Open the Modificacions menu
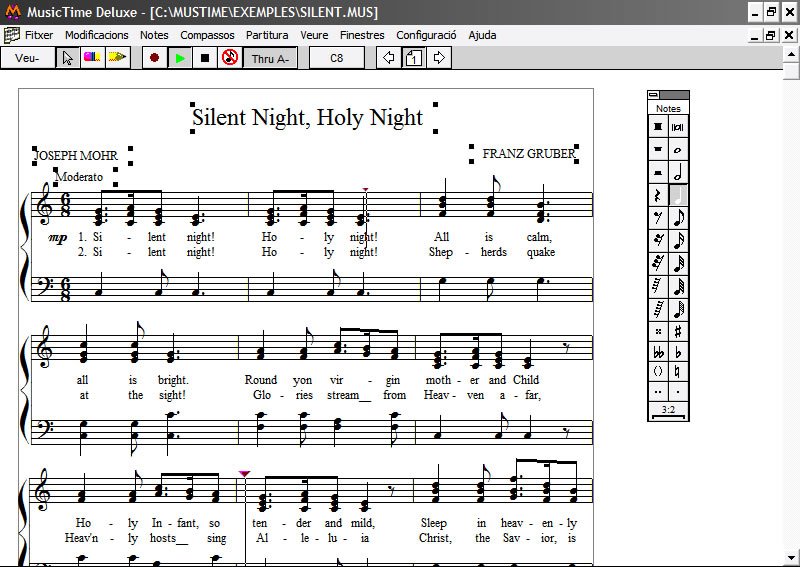The height and width of the screenshot is (567, 800). 96,35
